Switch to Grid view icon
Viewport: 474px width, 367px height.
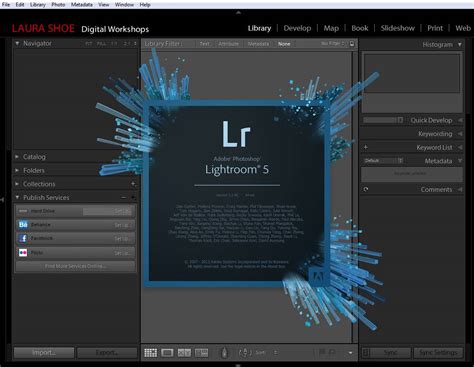coord(150,352)
